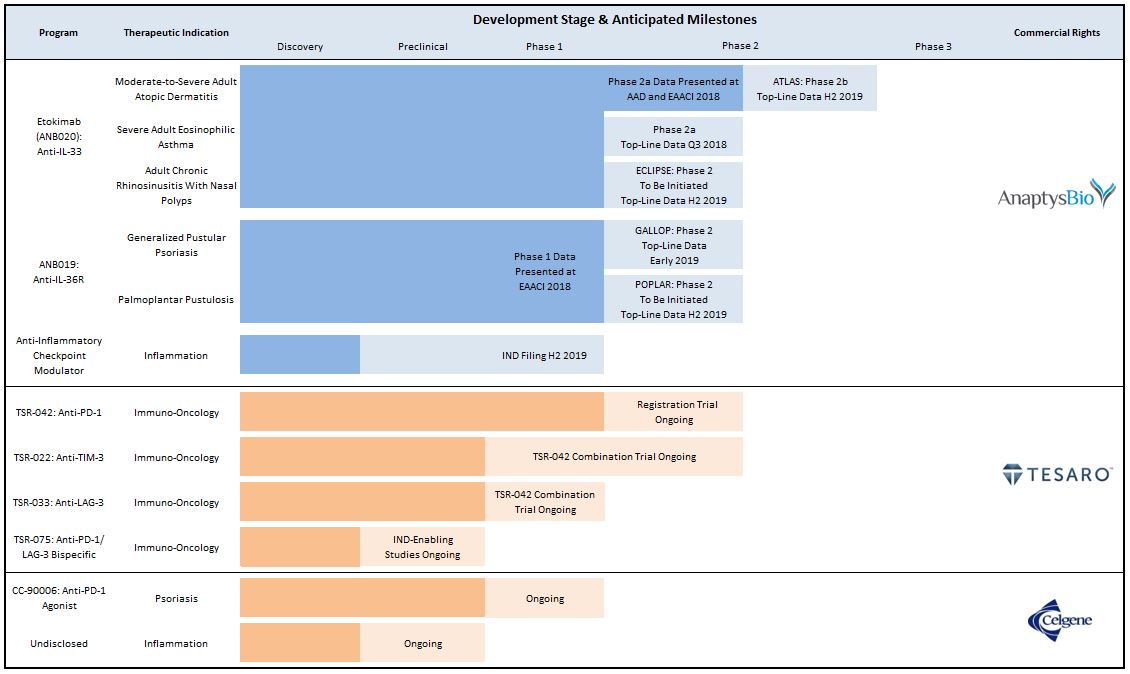Click the TSR-042: Anti-PD-1 program label

58,412
